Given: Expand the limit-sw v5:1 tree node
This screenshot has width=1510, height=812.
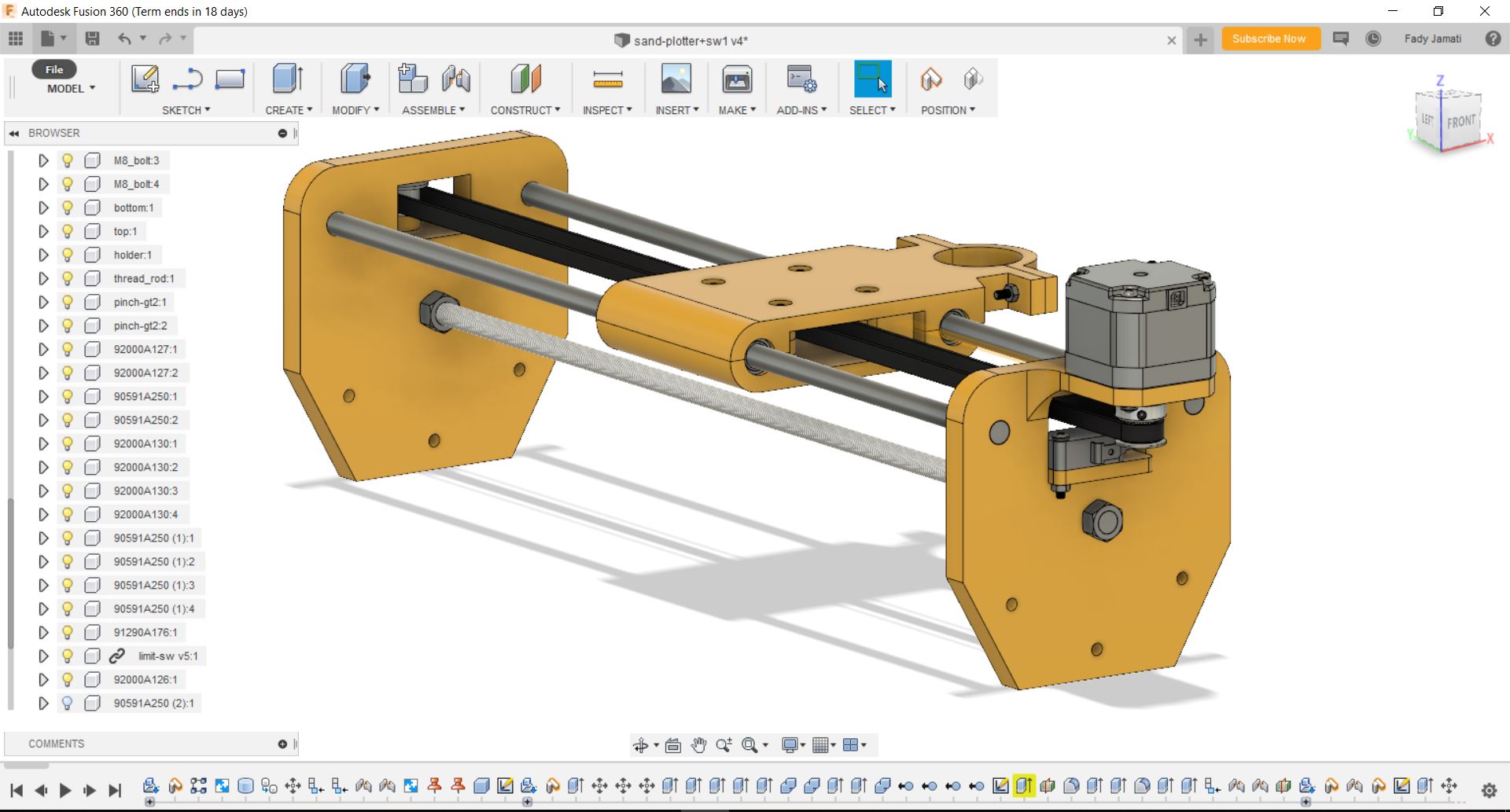Looking at the screenshot, I should [x=43, y=656].
